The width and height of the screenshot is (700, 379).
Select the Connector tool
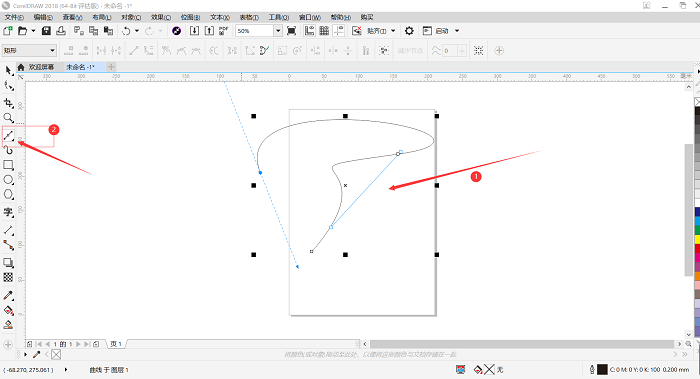[8, 245]
